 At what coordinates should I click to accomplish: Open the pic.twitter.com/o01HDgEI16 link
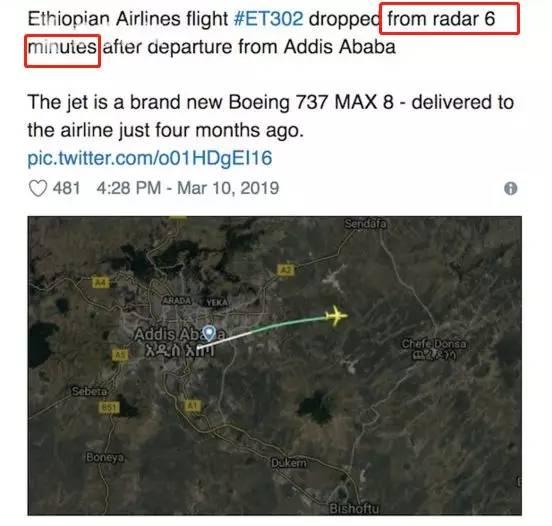coord(150,158)
